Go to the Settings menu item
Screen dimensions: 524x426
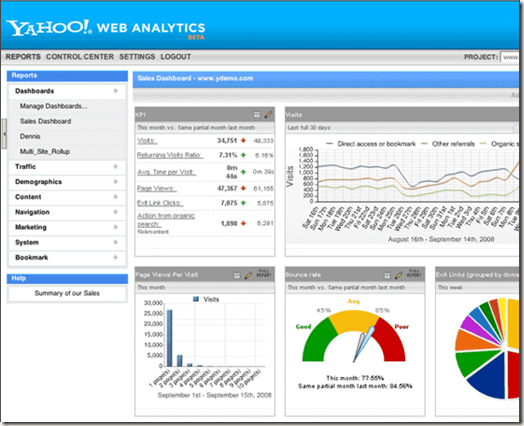[x=137, y=57]
